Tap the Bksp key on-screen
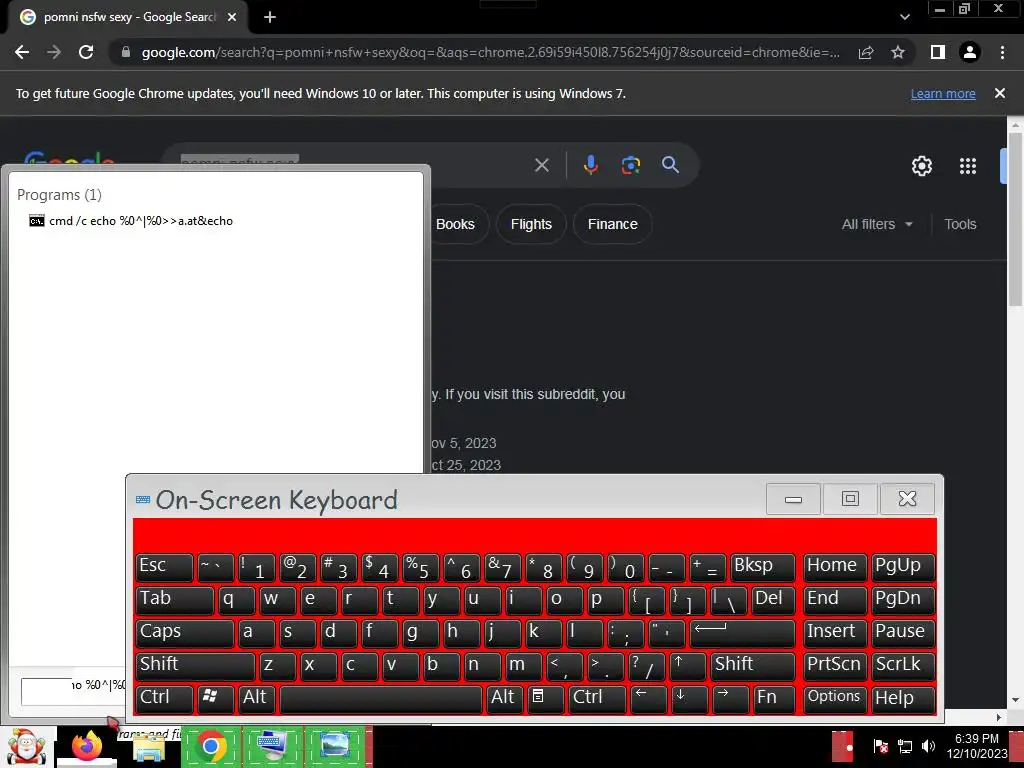The height and width of the screenshot is (768, 1024). pos(763,566)
